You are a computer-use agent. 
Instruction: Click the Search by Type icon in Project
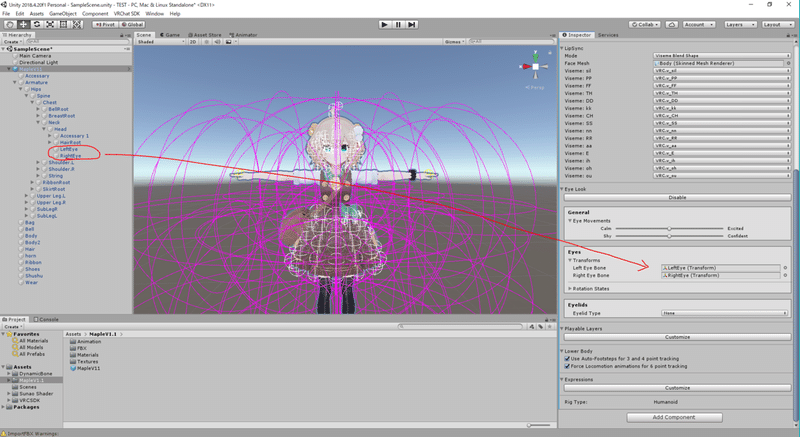tap(532, 326)
